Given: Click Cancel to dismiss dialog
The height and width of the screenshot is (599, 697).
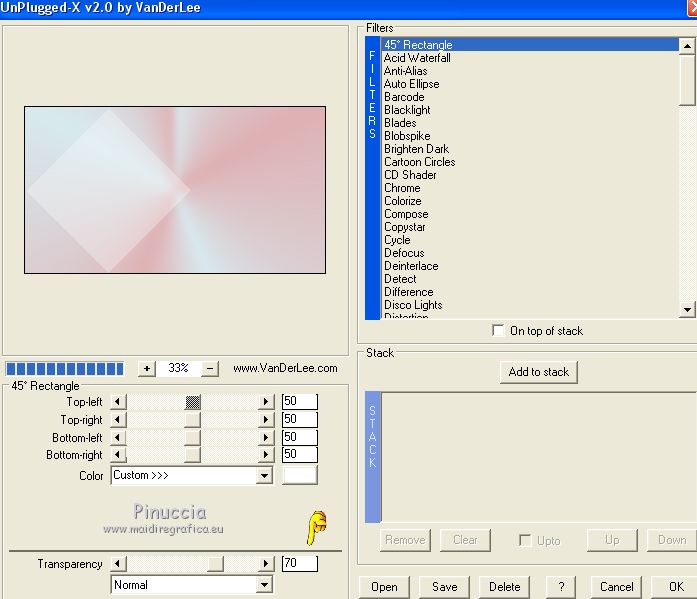Looking at the screenshot, I should [x=617, y=587].
